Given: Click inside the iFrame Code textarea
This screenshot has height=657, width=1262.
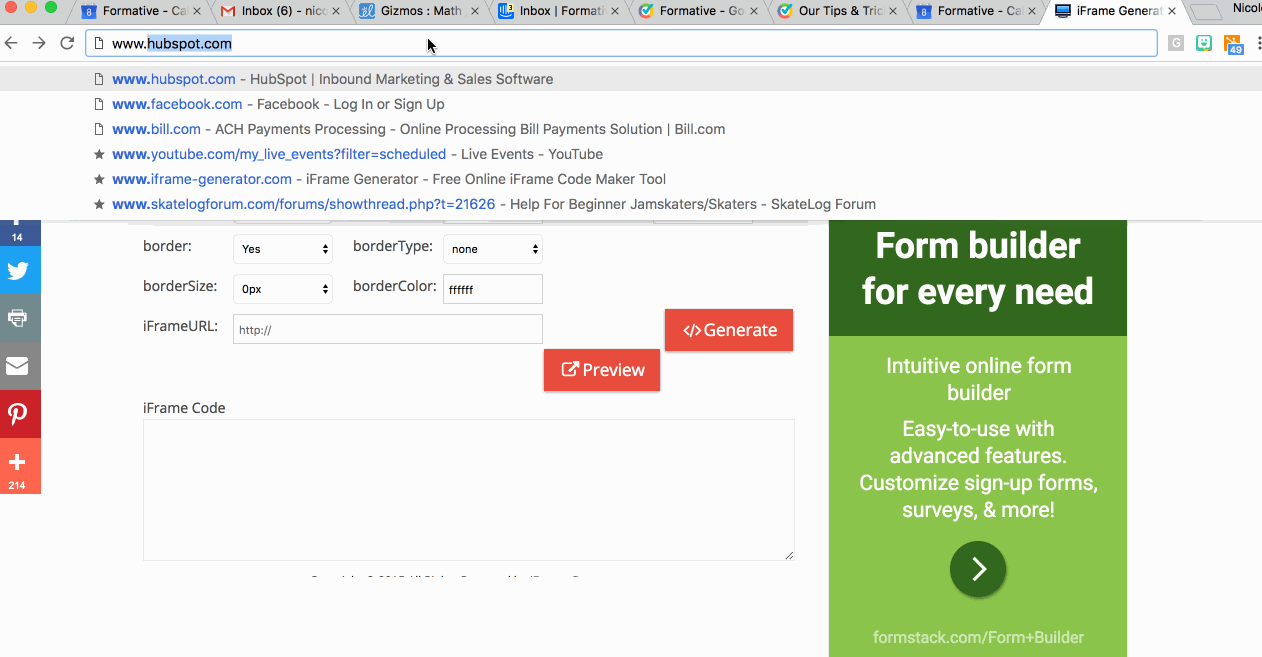Looking at the screenshot, I should click(468, 489).
